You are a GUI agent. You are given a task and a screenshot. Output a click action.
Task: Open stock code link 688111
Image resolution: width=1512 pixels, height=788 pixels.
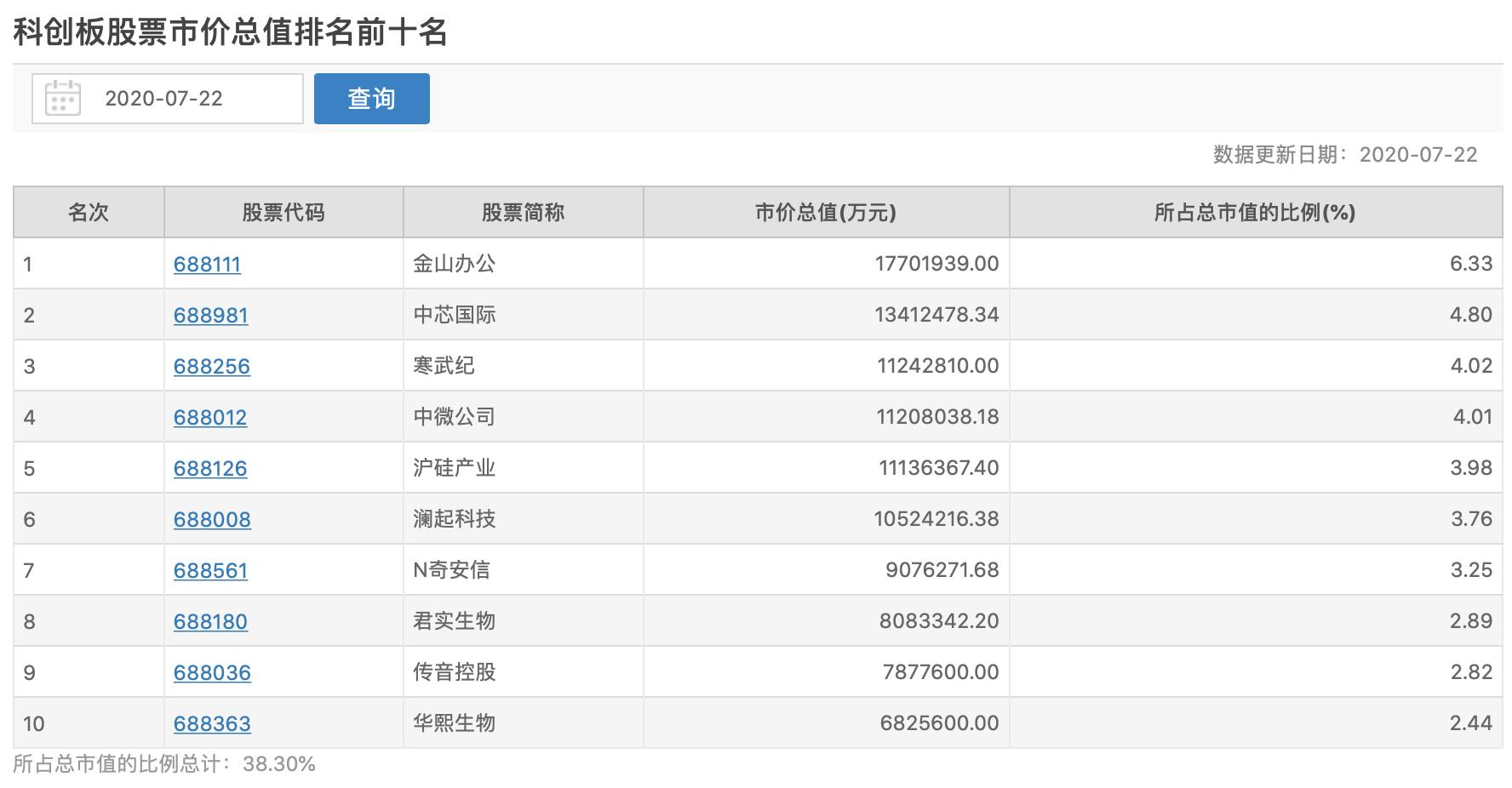pos(207,265)
